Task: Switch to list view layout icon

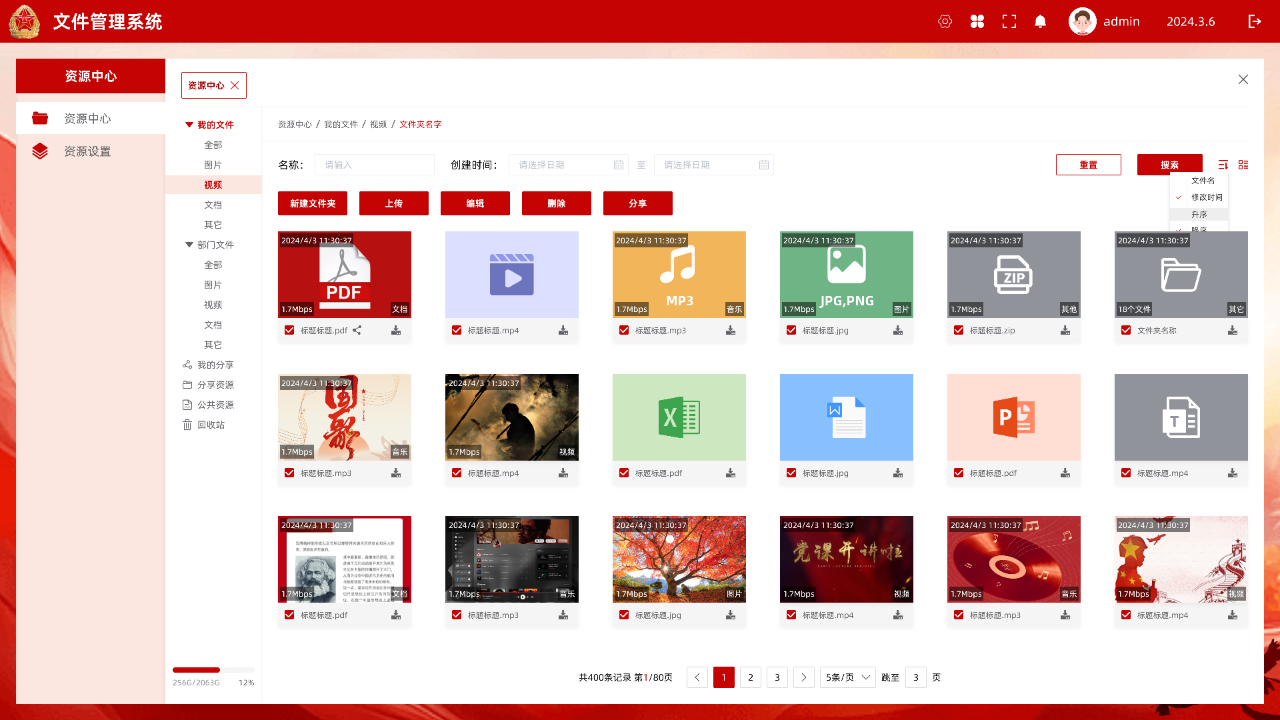Action: [1243, 165]
